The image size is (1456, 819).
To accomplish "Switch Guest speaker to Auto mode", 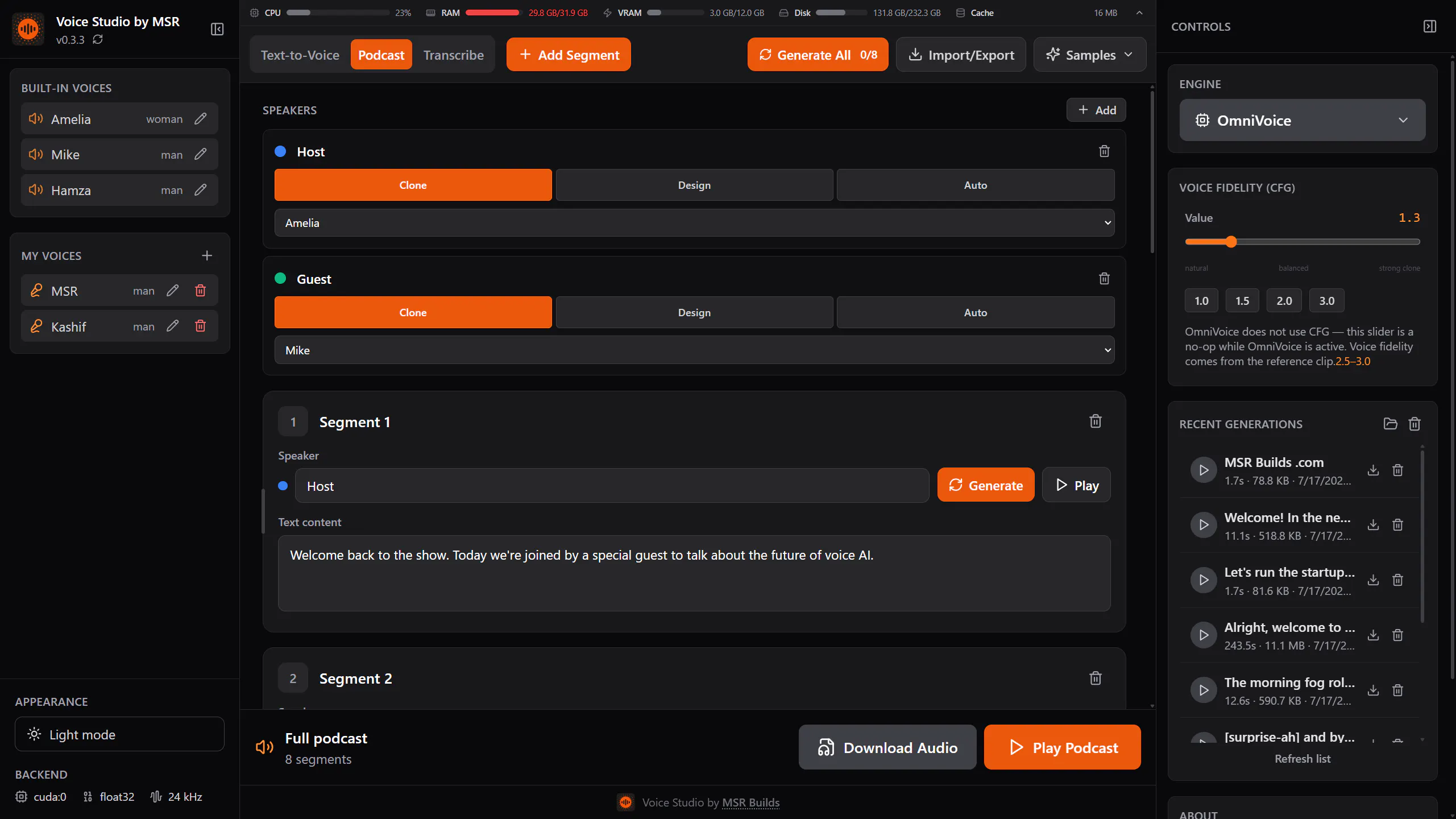I will pos(976,312).
